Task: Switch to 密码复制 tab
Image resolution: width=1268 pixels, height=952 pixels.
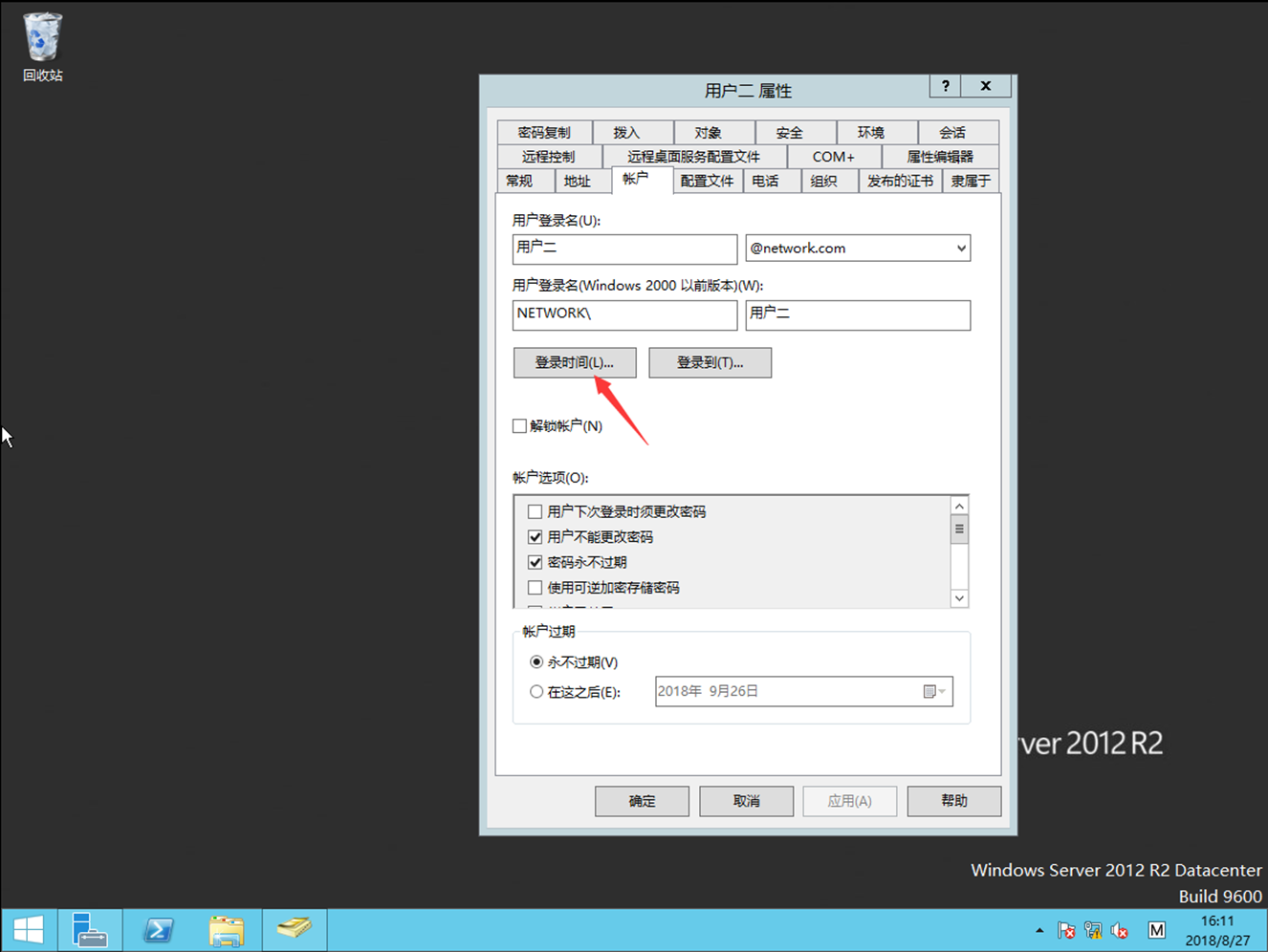Action: click(544, 133)
